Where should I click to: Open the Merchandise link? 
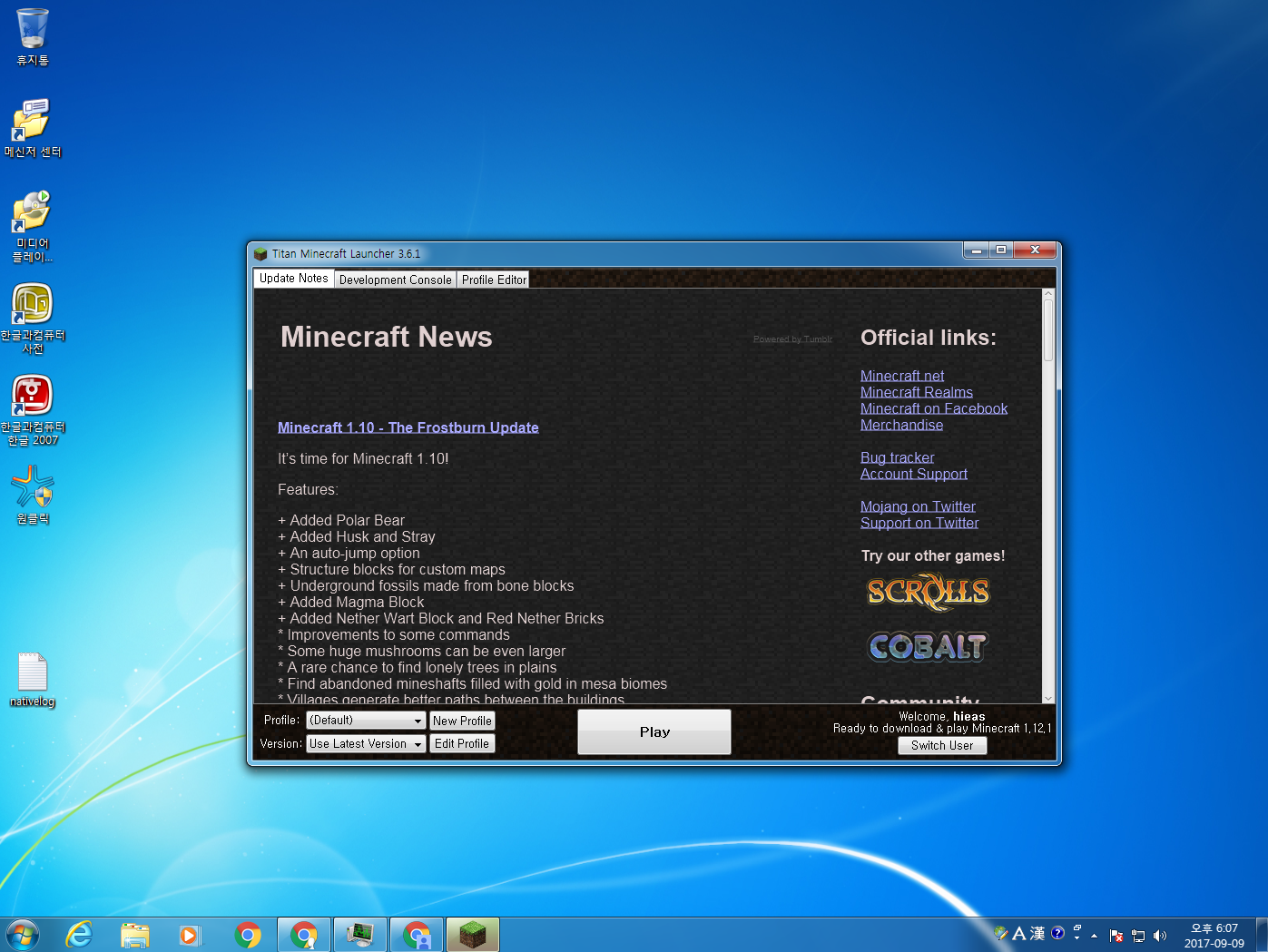click(901, 425)
